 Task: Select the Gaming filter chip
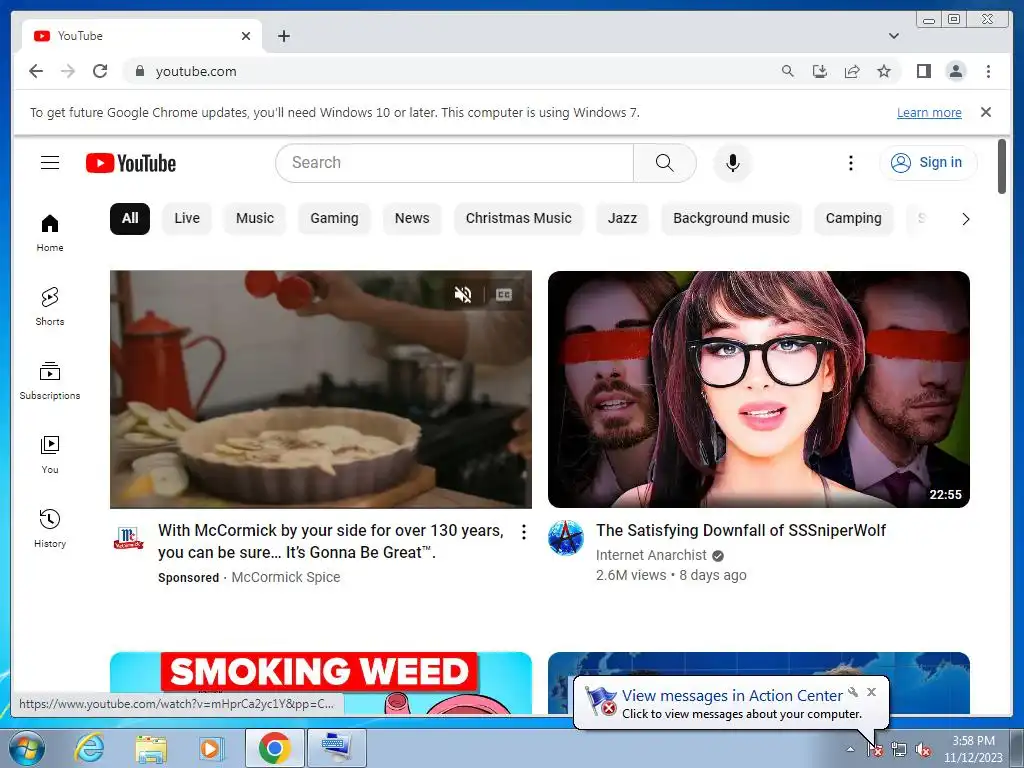[334, 218]
